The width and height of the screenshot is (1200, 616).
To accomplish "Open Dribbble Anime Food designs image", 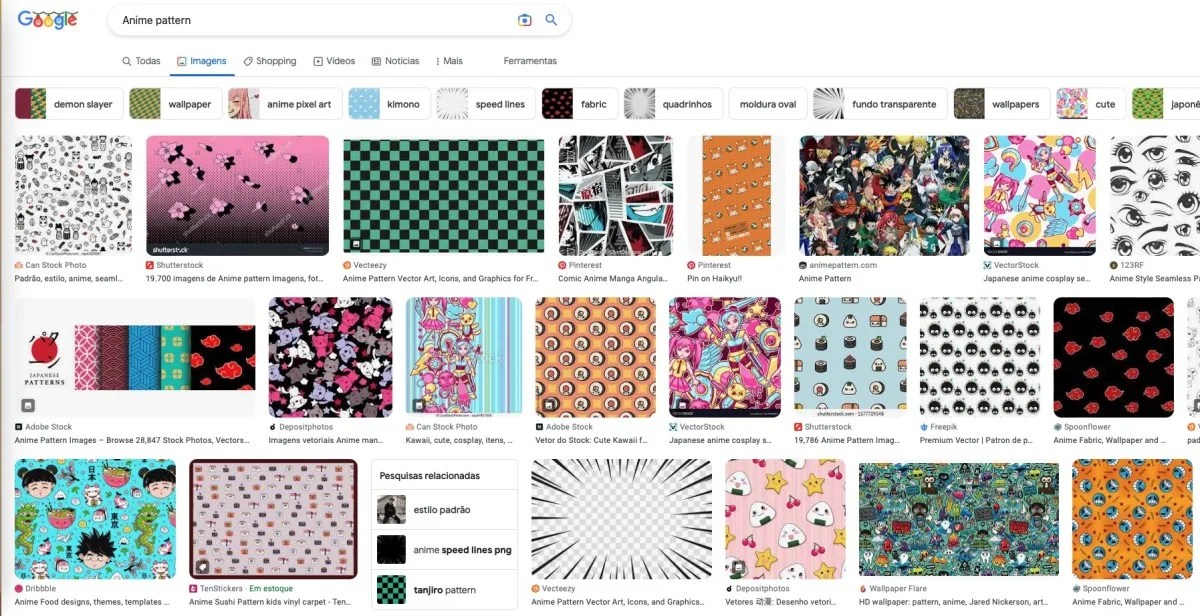I will click(95, 519).
